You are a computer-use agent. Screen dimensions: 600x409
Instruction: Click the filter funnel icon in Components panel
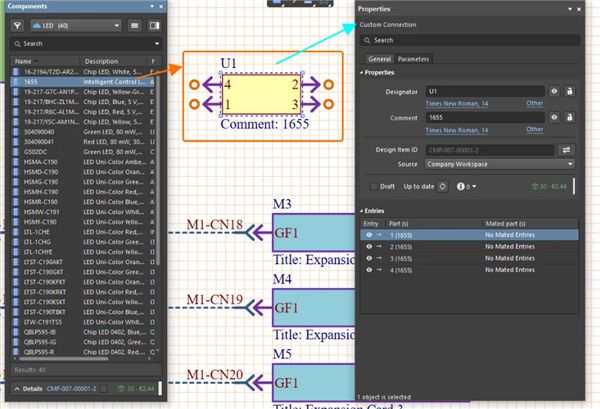tap(19, 24)
